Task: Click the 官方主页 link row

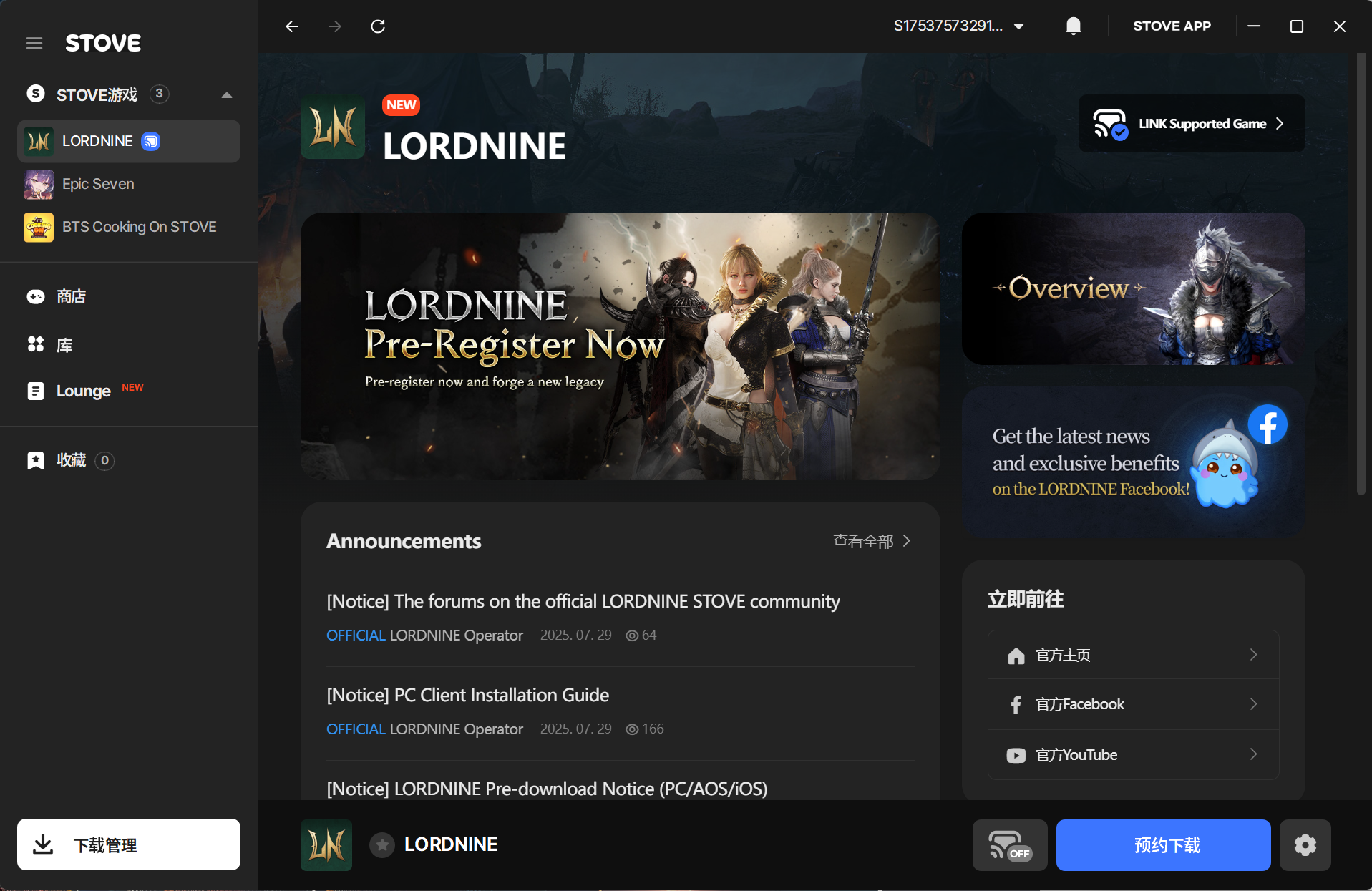Action: click(x=1134, y=655)
